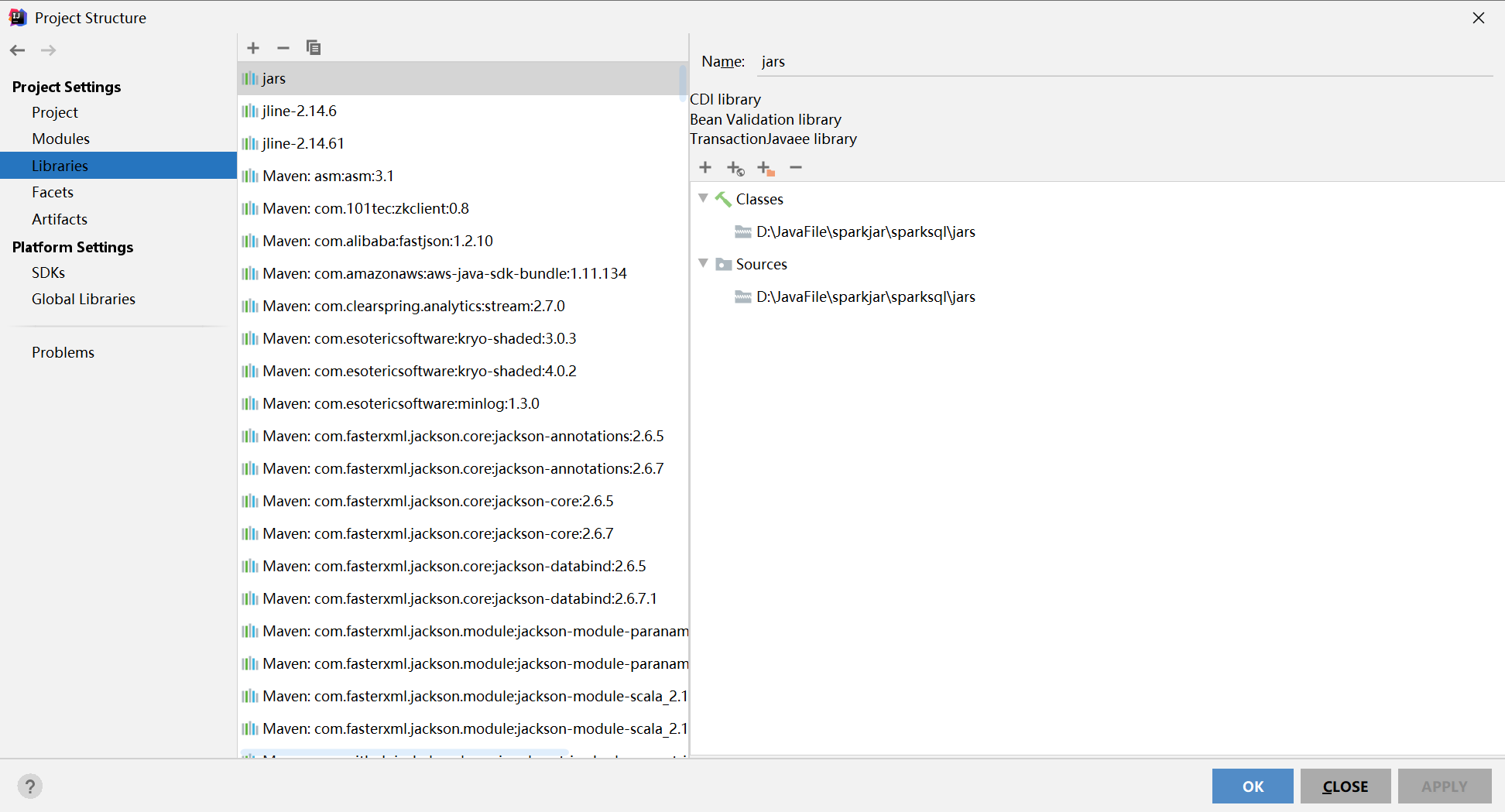1505x812 pixels.
Task: Add library root with plus icon
Action: [705, 167]
